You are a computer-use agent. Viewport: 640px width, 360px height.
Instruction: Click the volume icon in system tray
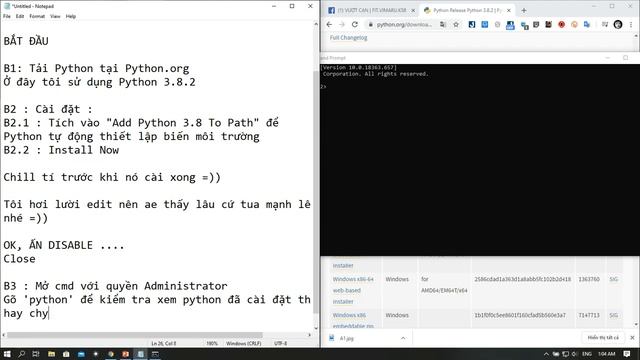[574, 354]
